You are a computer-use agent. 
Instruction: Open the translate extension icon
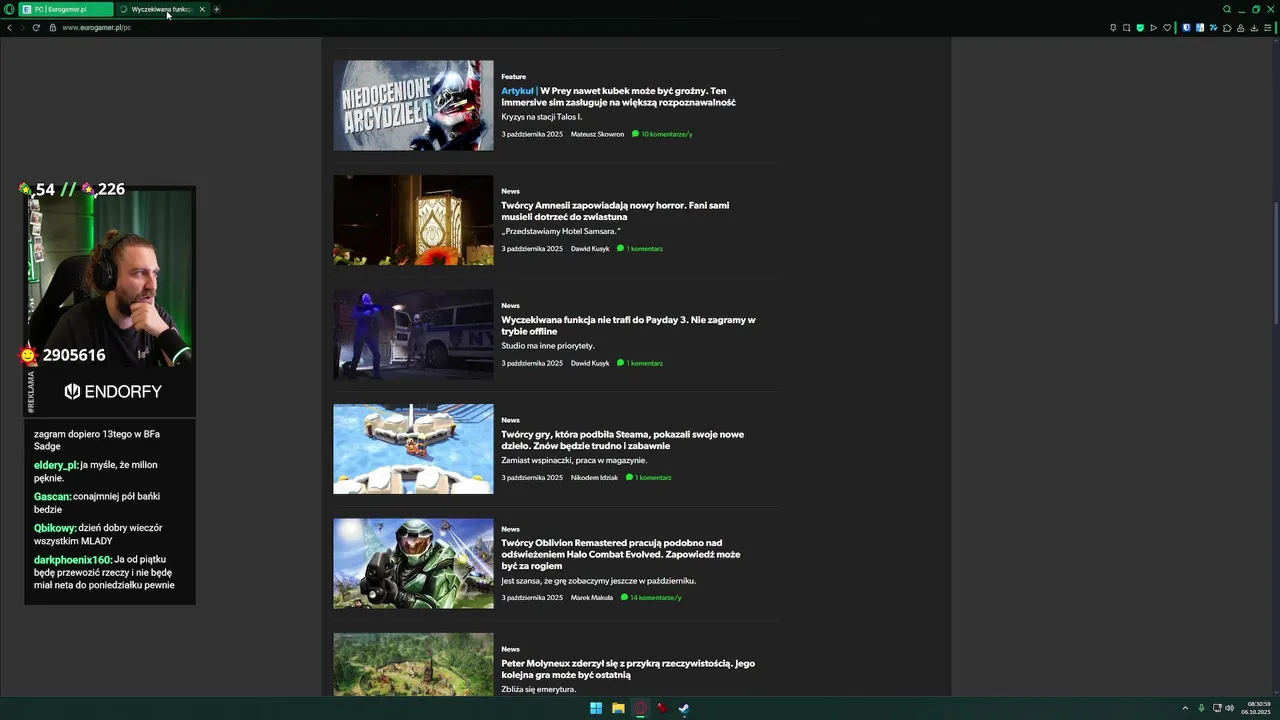pos(1200,27)
